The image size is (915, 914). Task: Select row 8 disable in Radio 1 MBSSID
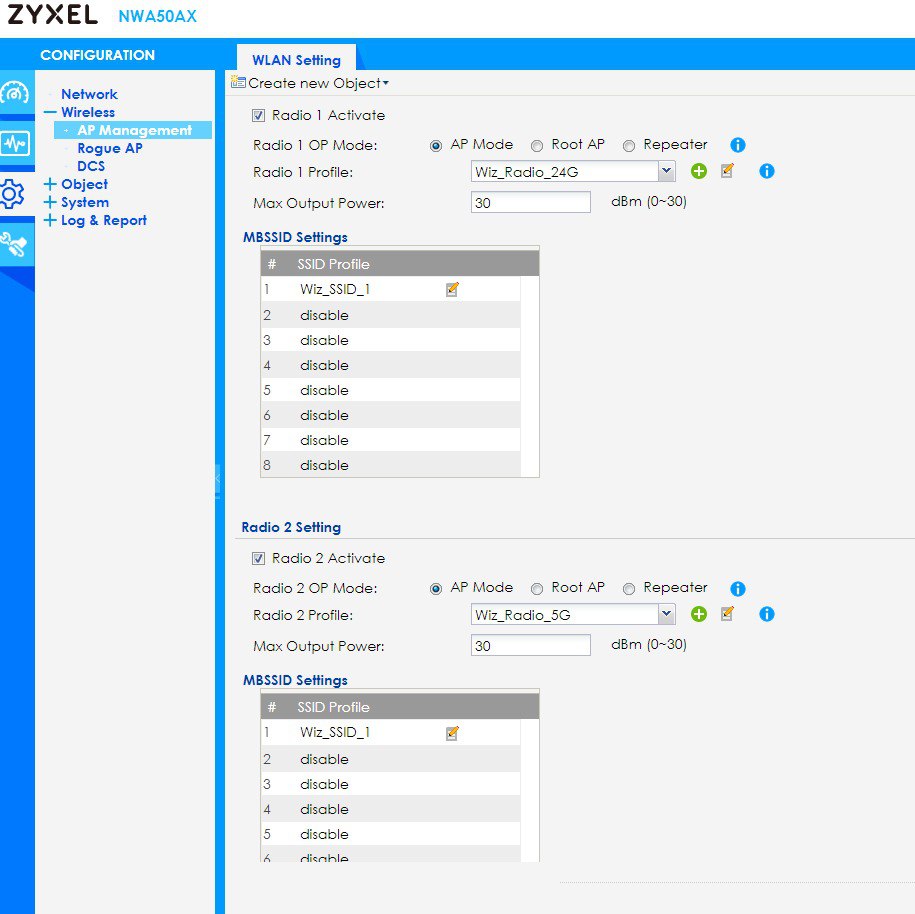click(x=390, y=466)
